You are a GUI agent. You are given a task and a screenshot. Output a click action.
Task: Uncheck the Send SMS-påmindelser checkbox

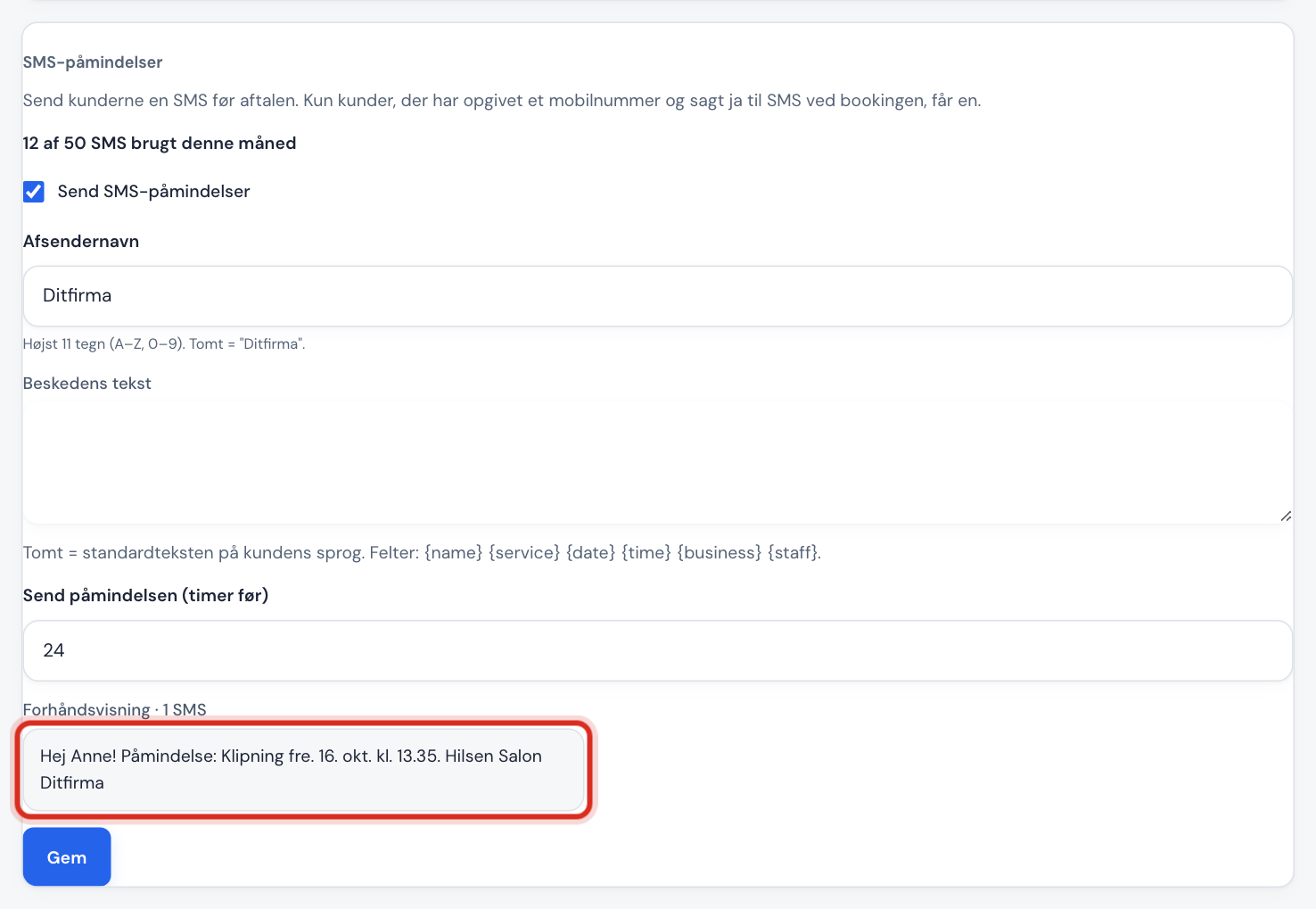[34, 192]
